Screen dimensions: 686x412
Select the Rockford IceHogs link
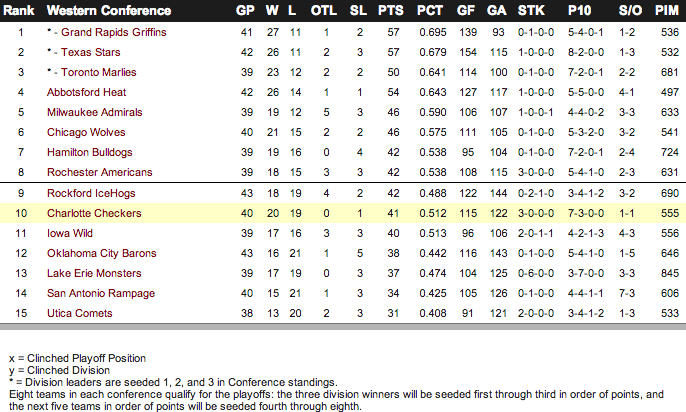pyautogui.click(x=91, y=193)
